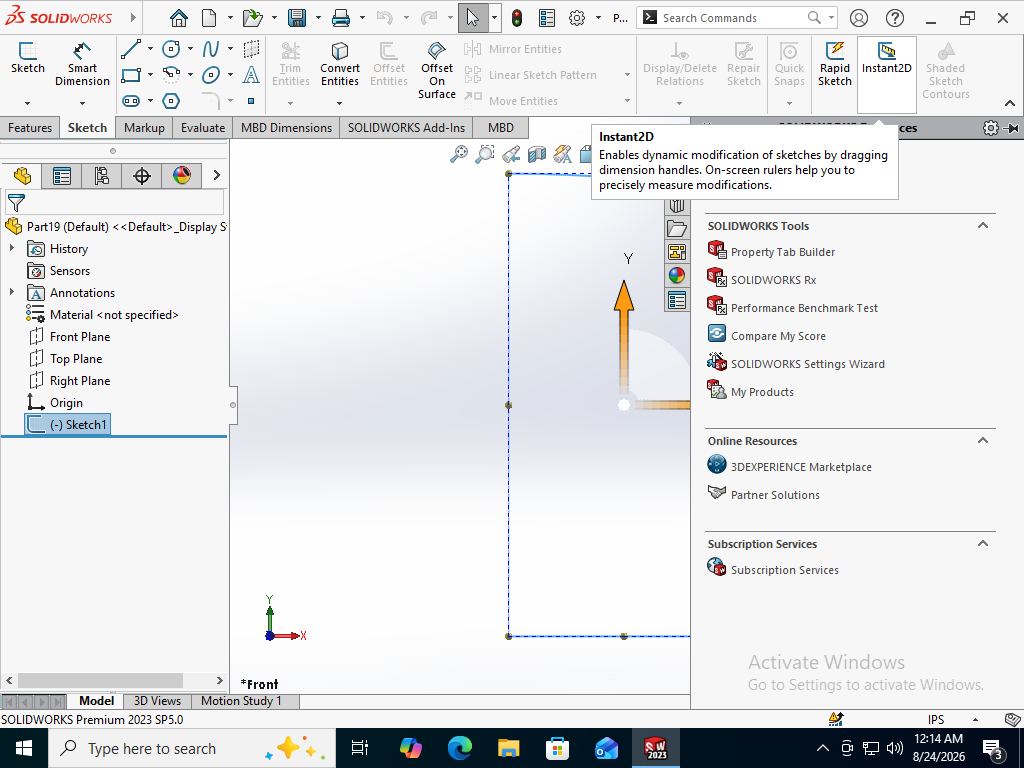Expand the Annotations tree node
1024x768 pixels.
tap(12, 292)
